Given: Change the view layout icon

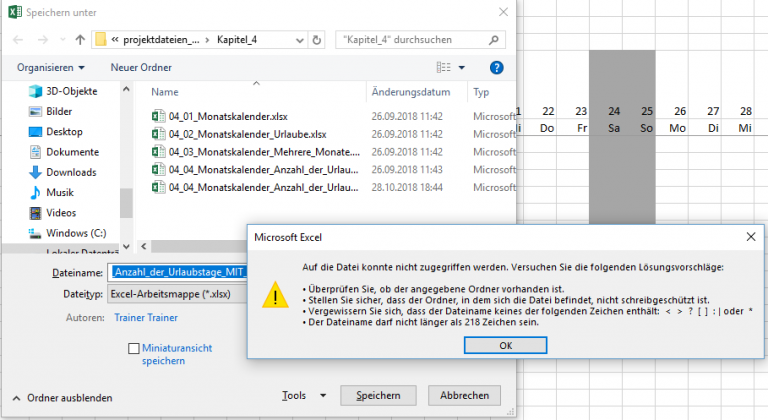Looking at the screenshot, I should [443, 68].
